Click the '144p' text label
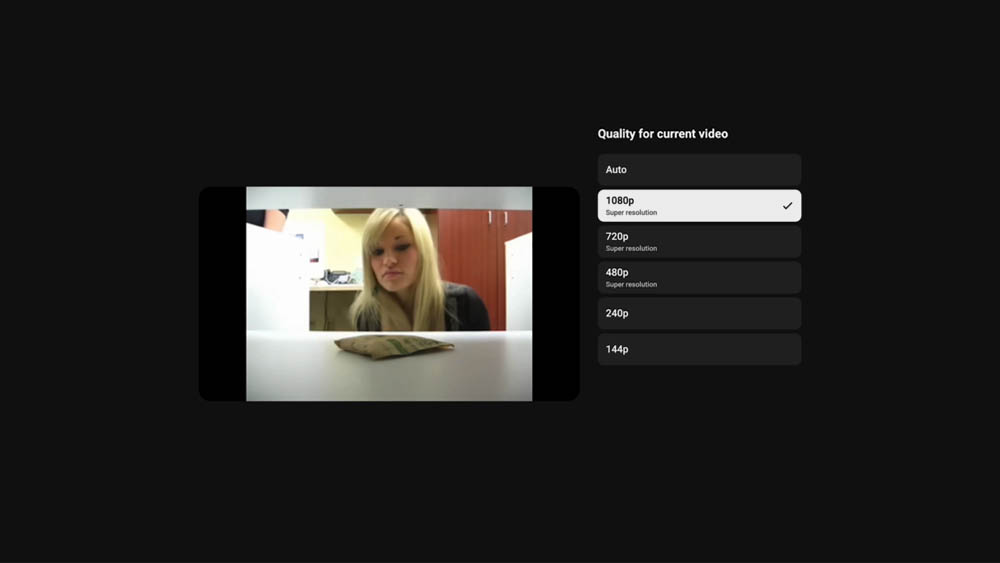1000x563 pixels. click(x=617, y=350)
